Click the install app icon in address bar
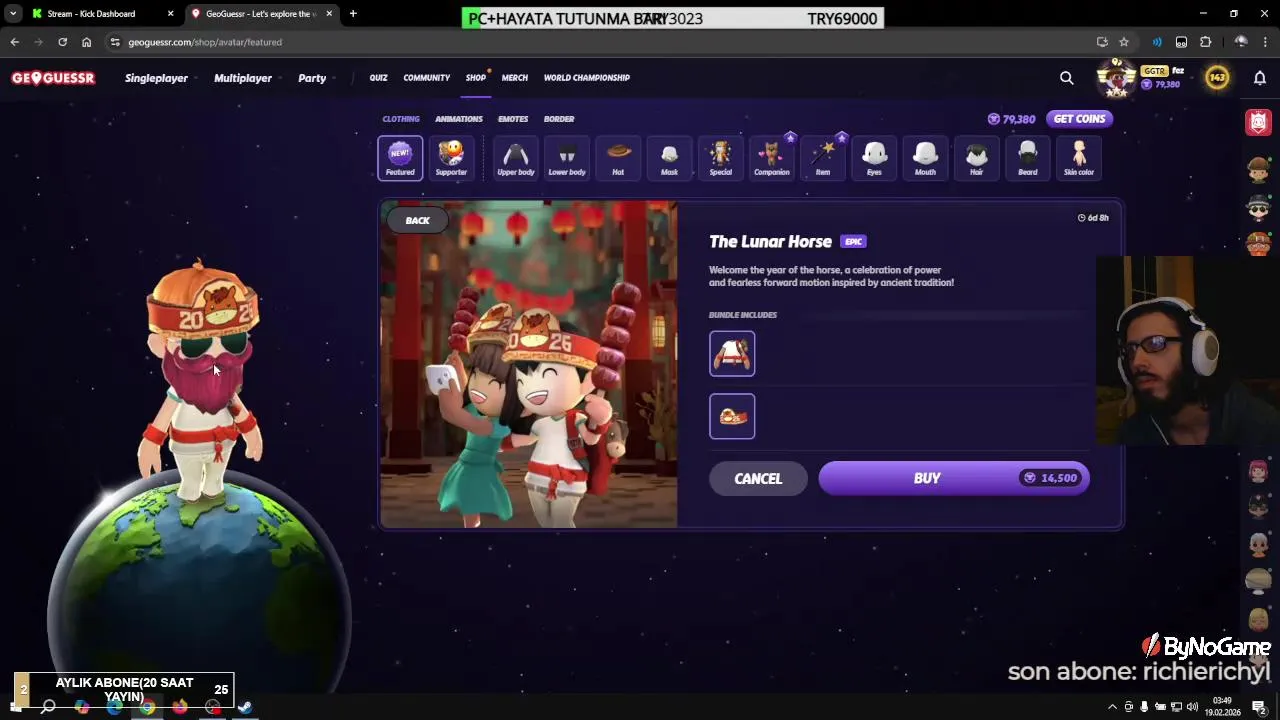 pyautogui.click(x=1102, y=42)
